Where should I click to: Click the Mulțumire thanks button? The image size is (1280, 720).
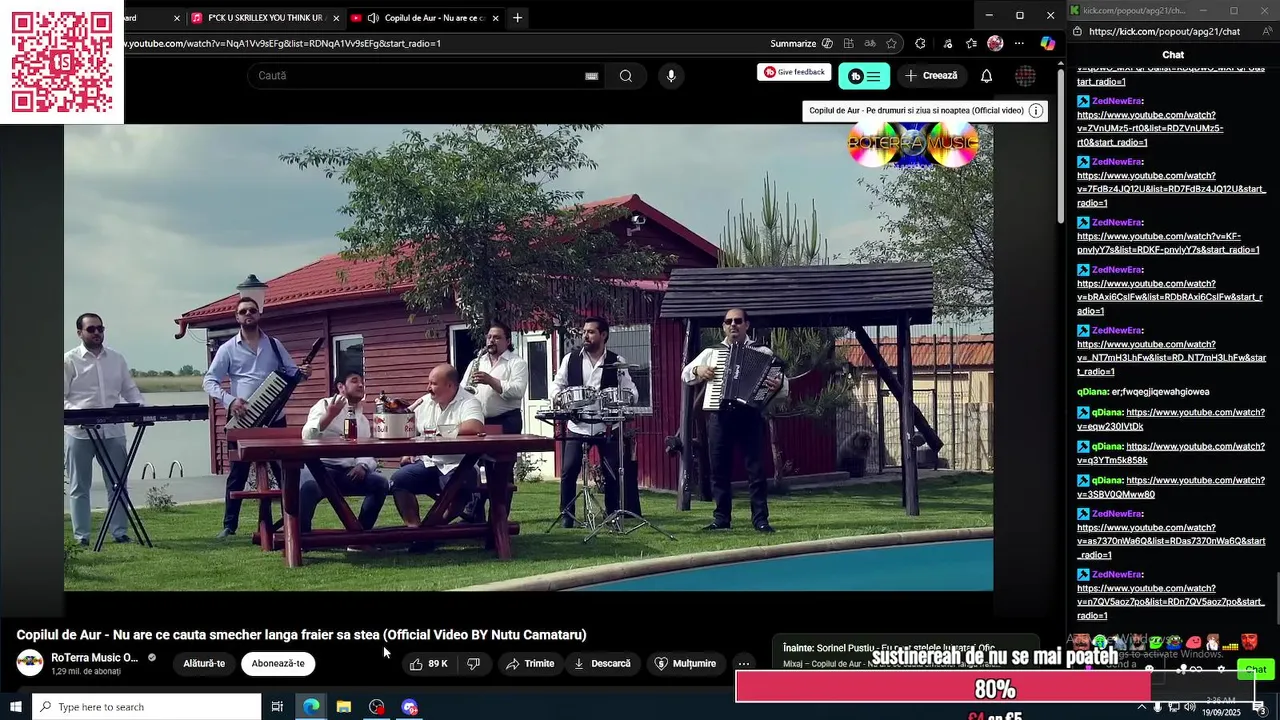click(x=685, y=664)
